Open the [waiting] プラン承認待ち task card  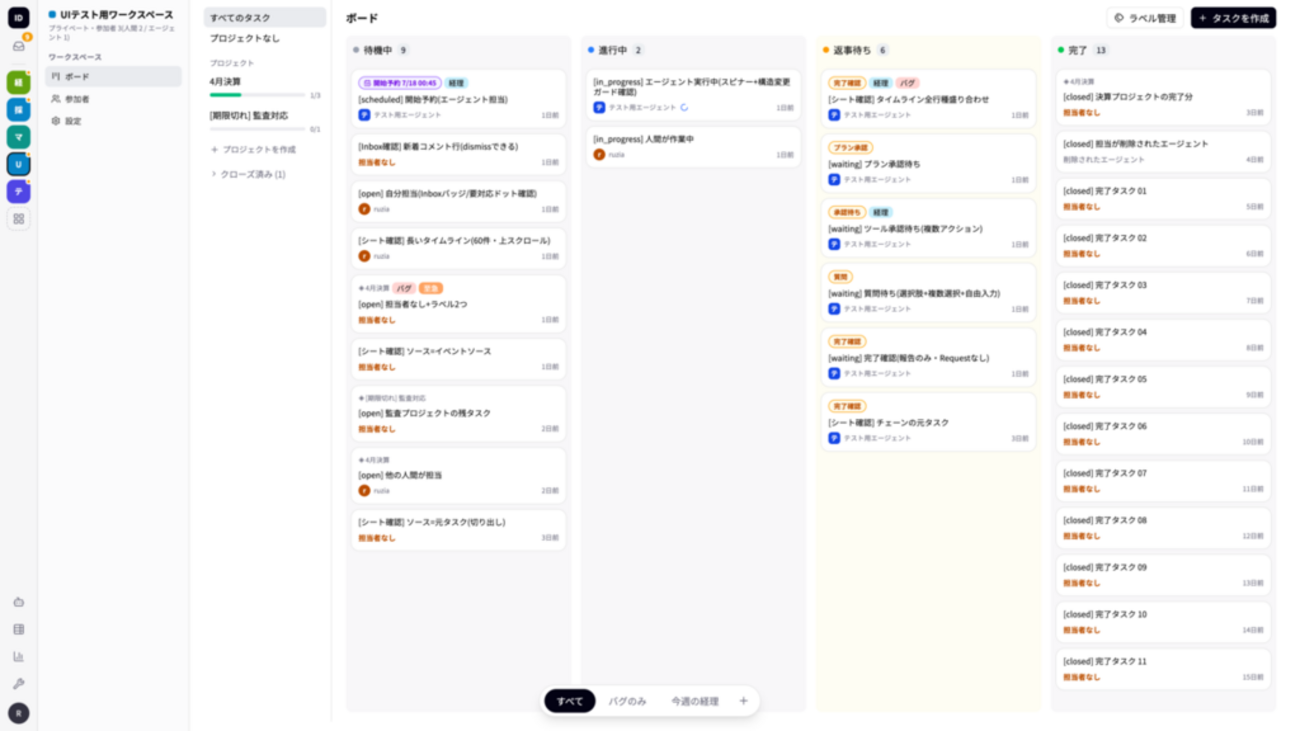pos(928,163)
